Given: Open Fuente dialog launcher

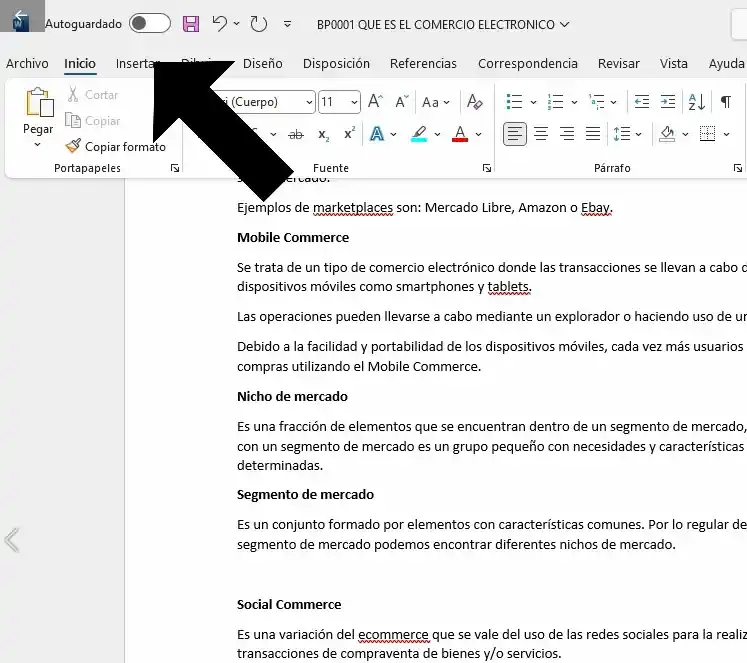Looking at the screenshot, I should pyautogui.click(x=487, y=168).
